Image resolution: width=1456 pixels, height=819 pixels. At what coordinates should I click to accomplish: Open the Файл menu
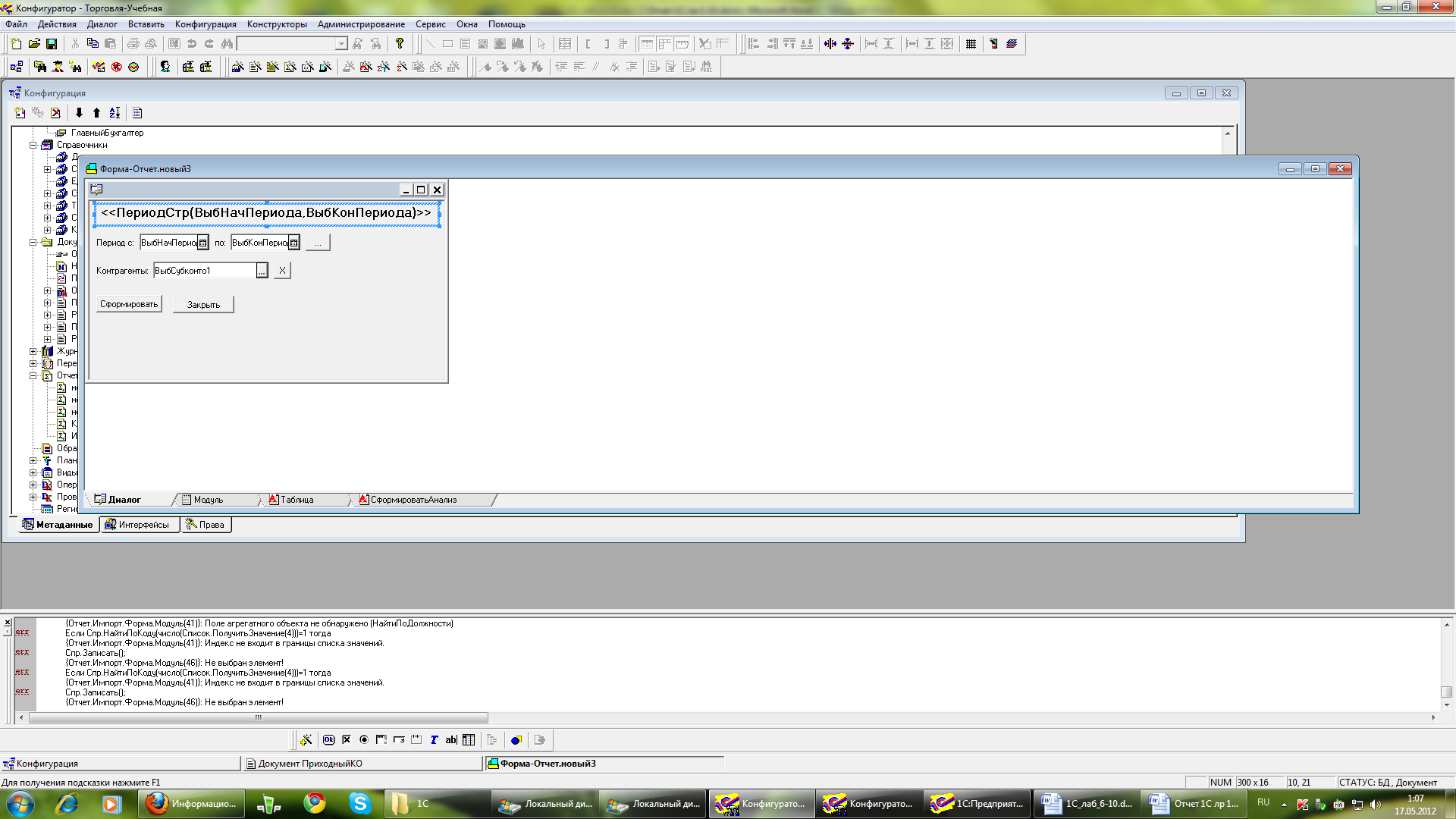(x=16, y=24)
